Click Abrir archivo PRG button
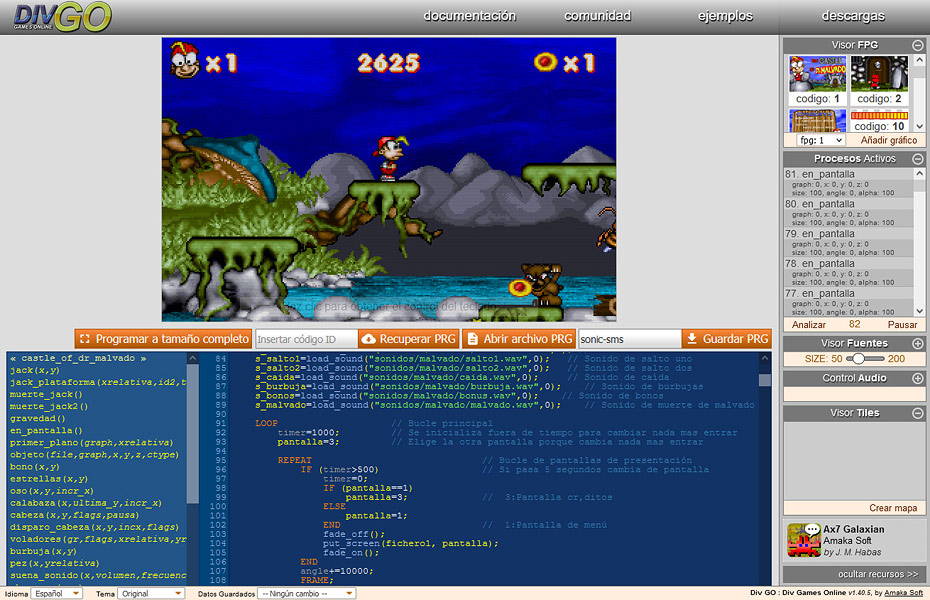The width and height of the screenshot is (930, 600). coord(519,339)
